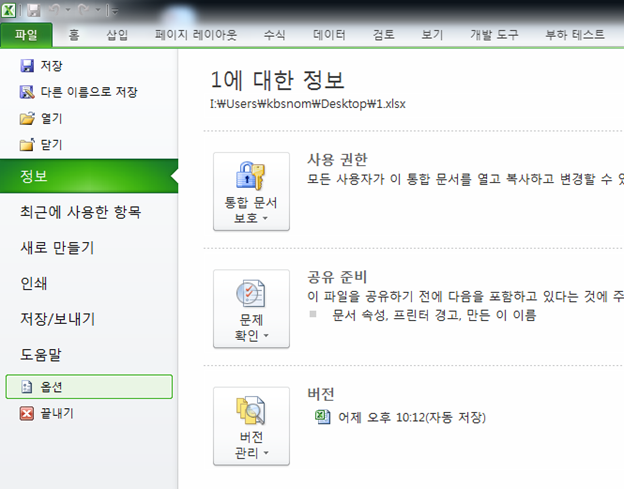This screenshot has width=624, height=489.
Task: Open the 버전 관리 dropdown button
Action: [x=251, y=426]
